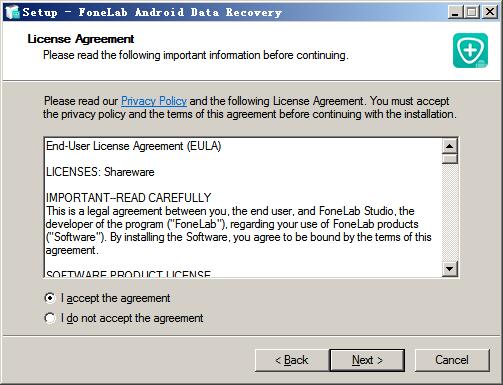Minimize the Setup window
This screenshot has height=385, width=503.
point(454,12)
